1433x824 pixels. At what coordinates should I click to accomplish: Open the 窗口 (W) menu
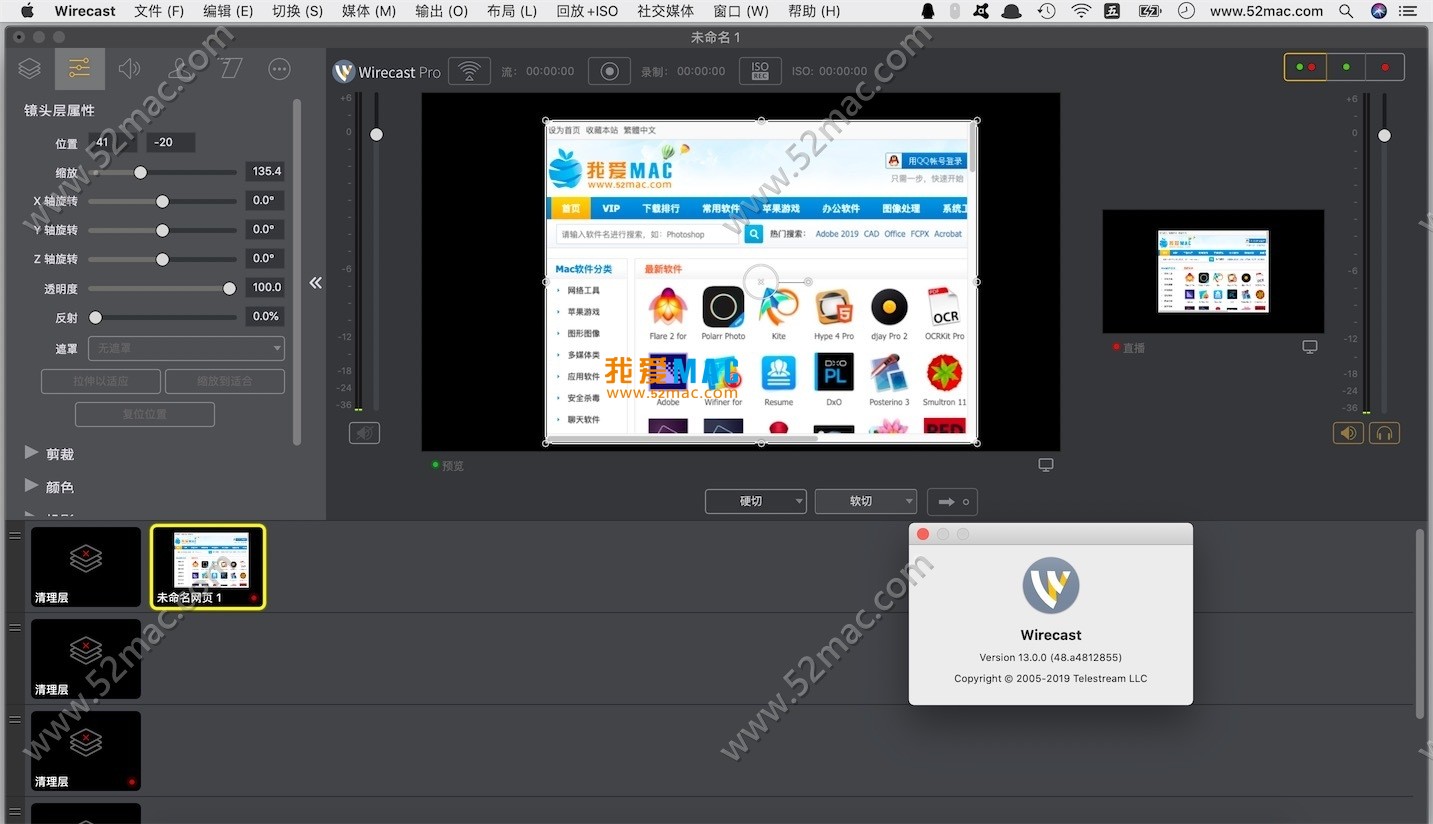coord(741,11)
